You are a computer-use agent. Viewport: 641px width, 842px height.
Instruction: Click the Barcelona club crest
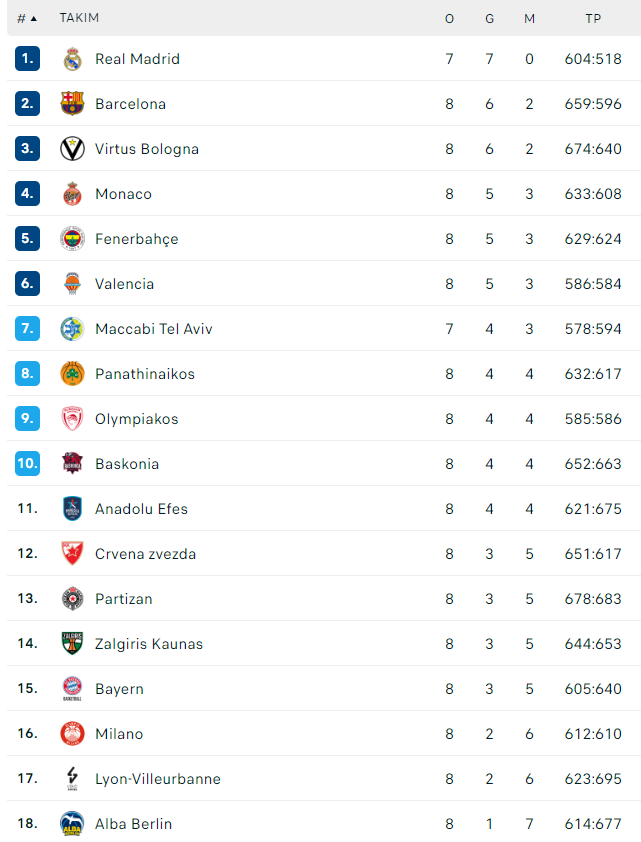coord(72,104)
